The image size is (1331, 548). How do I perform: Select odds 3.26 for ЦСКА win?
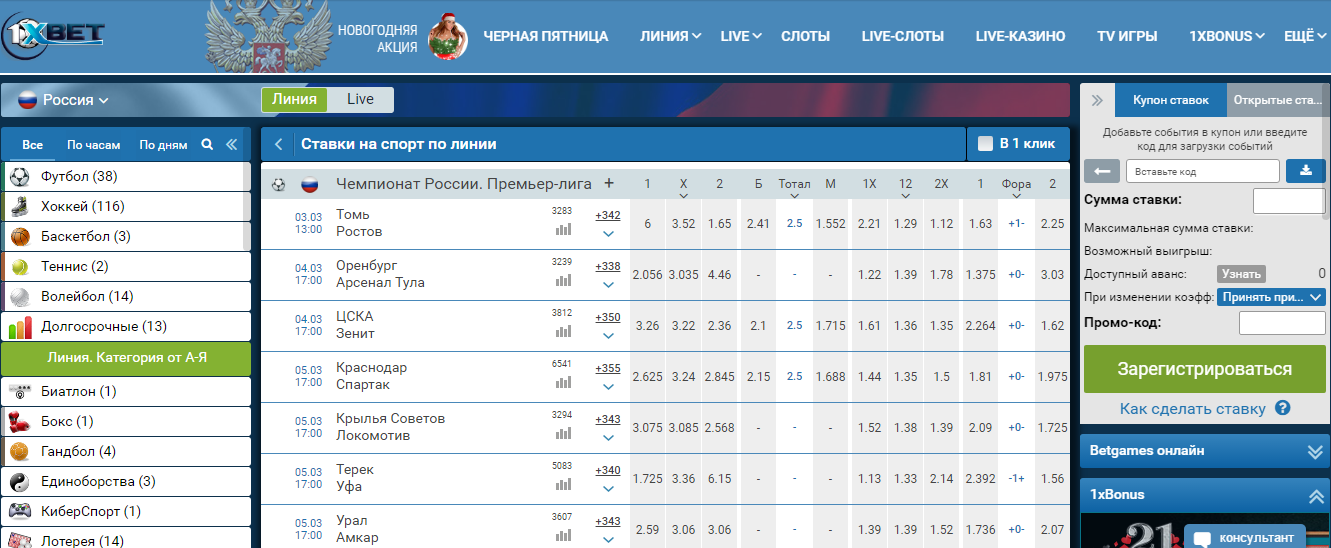(x=647, y=325)
